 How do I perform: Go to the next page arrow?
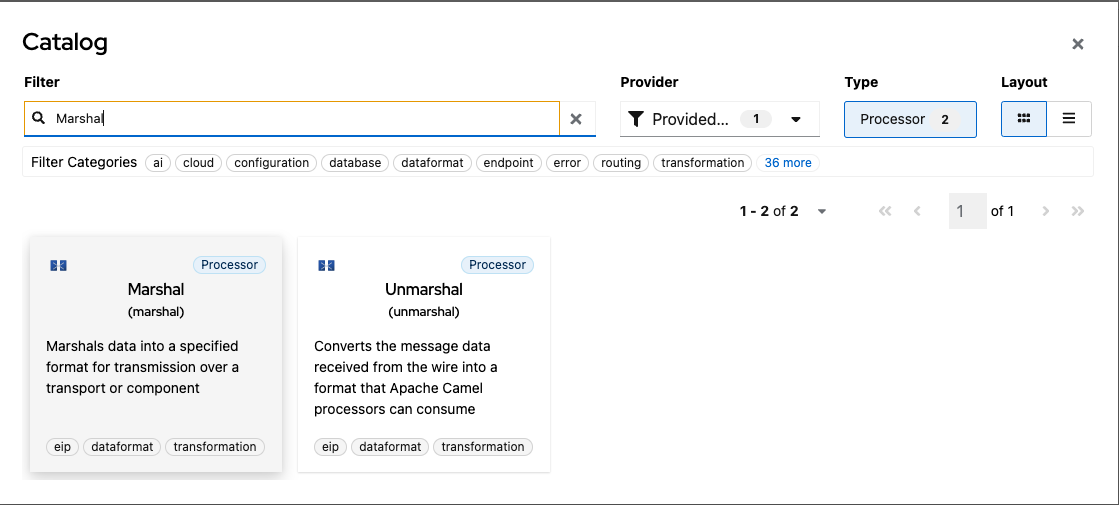coord(1046,211)
